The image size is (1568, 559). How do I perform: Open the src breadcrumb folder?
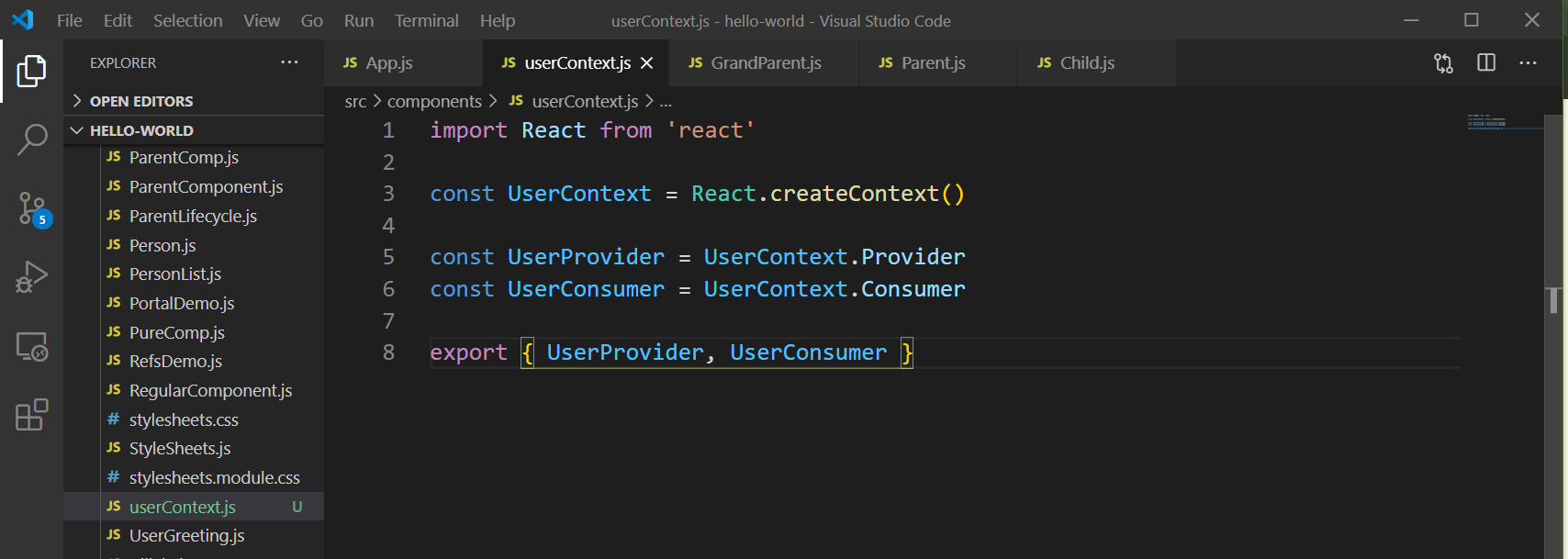click(x=355, y=102)
